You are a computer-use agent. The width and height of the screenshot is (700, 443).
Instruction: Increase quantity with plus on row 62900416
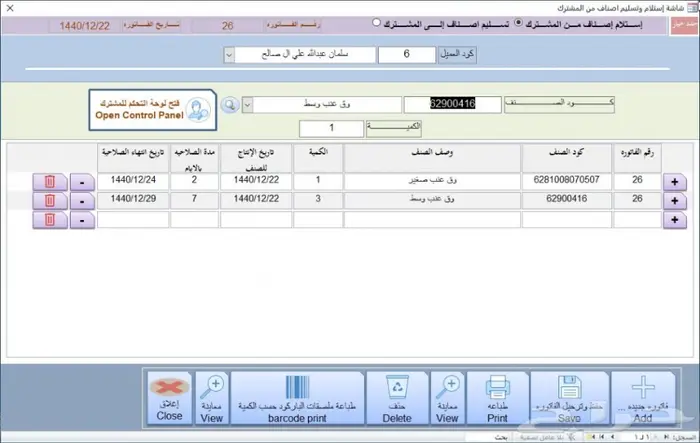(x=675, y=201)
